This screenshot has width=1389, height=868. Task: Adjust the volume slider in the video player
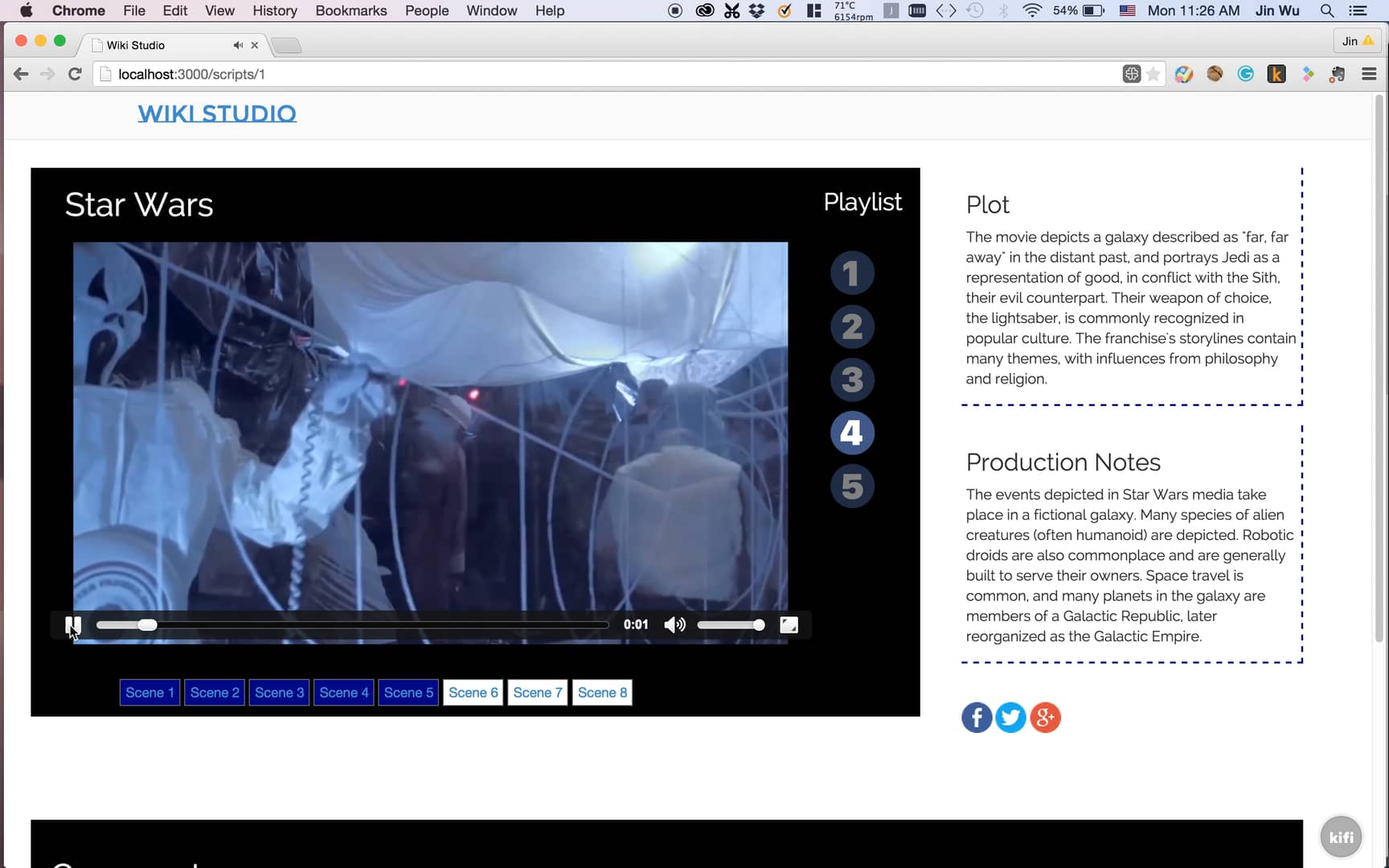730,624
